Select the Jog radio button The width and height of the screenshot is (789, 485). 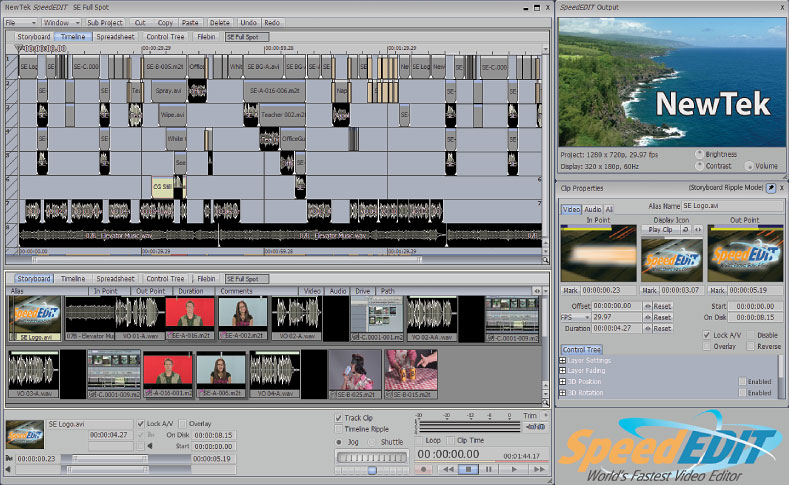click(x=339, y=442)
